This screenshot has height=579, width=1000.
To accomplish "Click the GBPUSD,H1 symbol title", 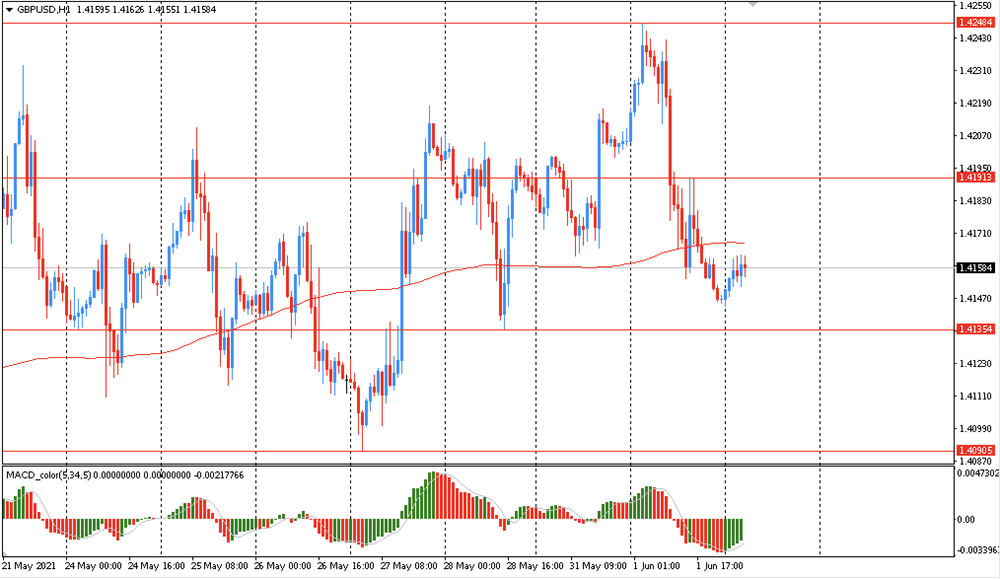I will (x=43, y=10).
